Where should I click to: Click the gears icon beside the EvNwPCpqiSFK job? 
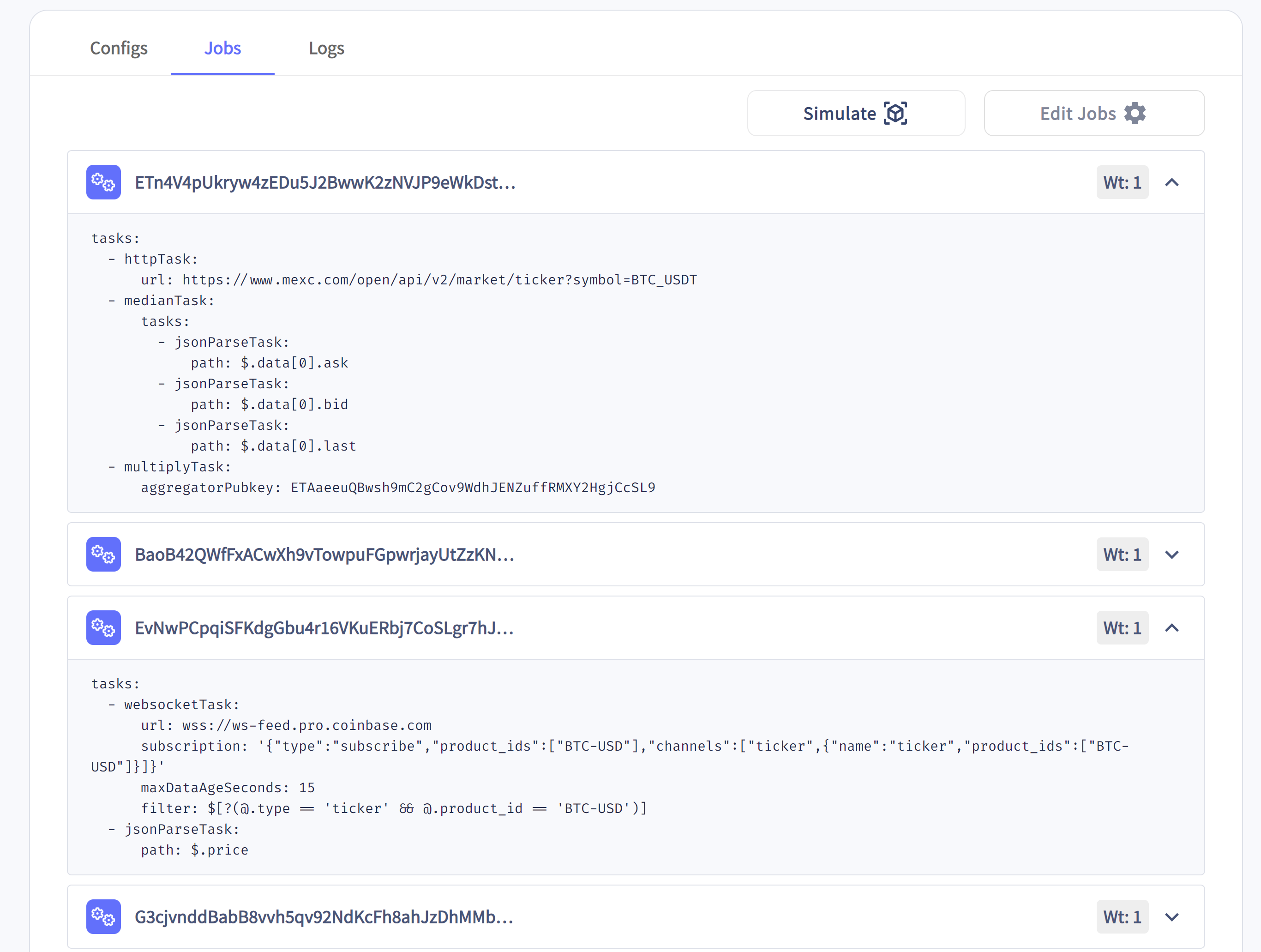click(103, 627)
